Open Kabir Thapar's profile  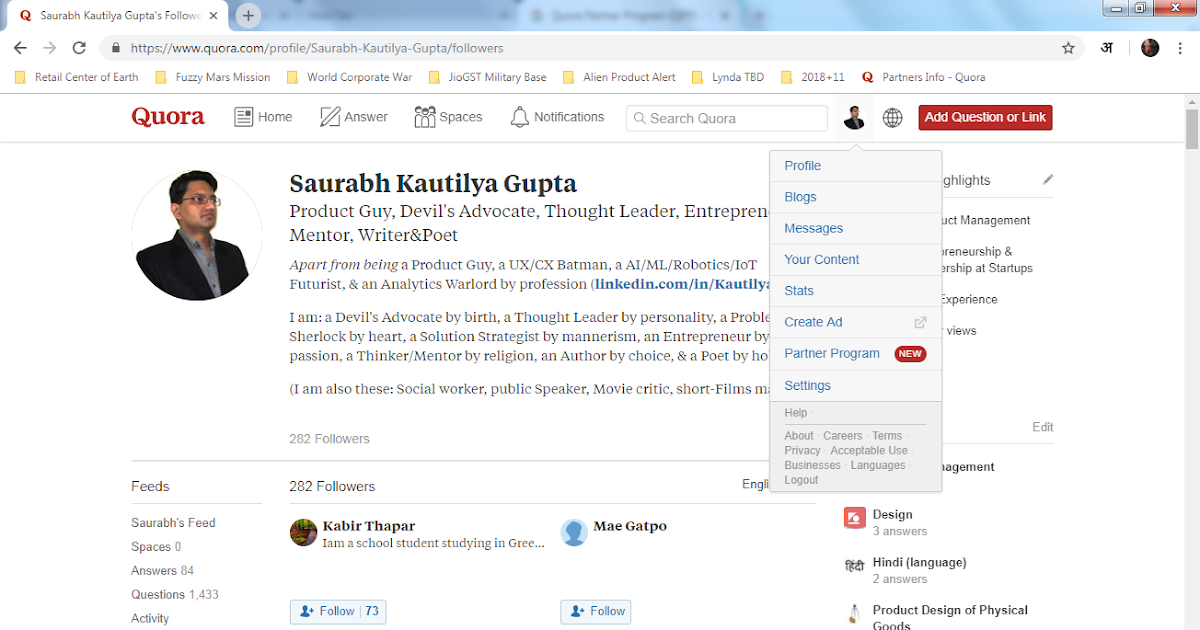coord(369,526)
